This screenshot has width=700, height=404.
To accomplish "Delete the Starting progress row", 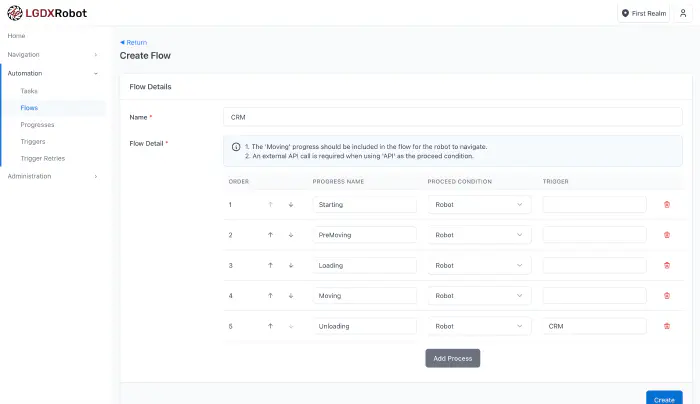I will coord(667,204).
